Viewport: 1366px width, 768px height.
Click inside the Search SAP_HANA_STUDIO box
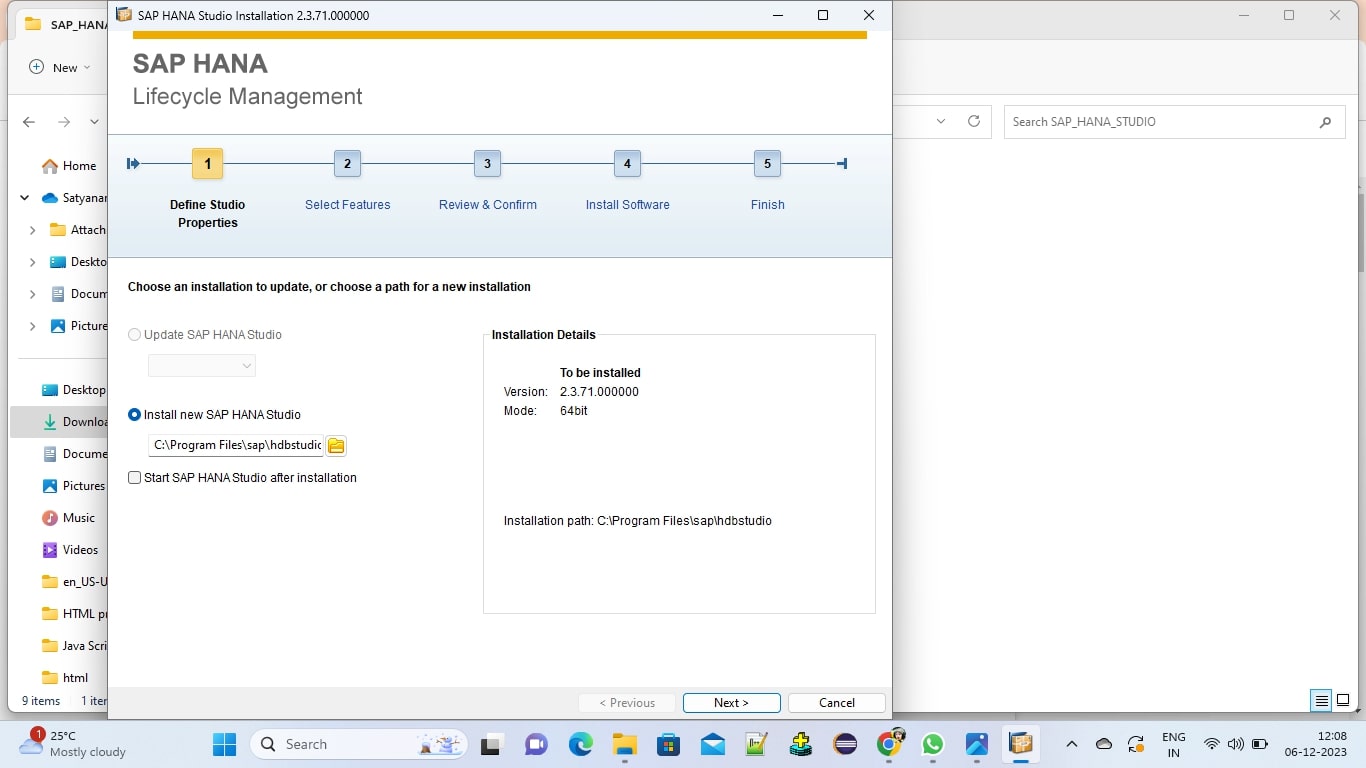click(1150, 121)
